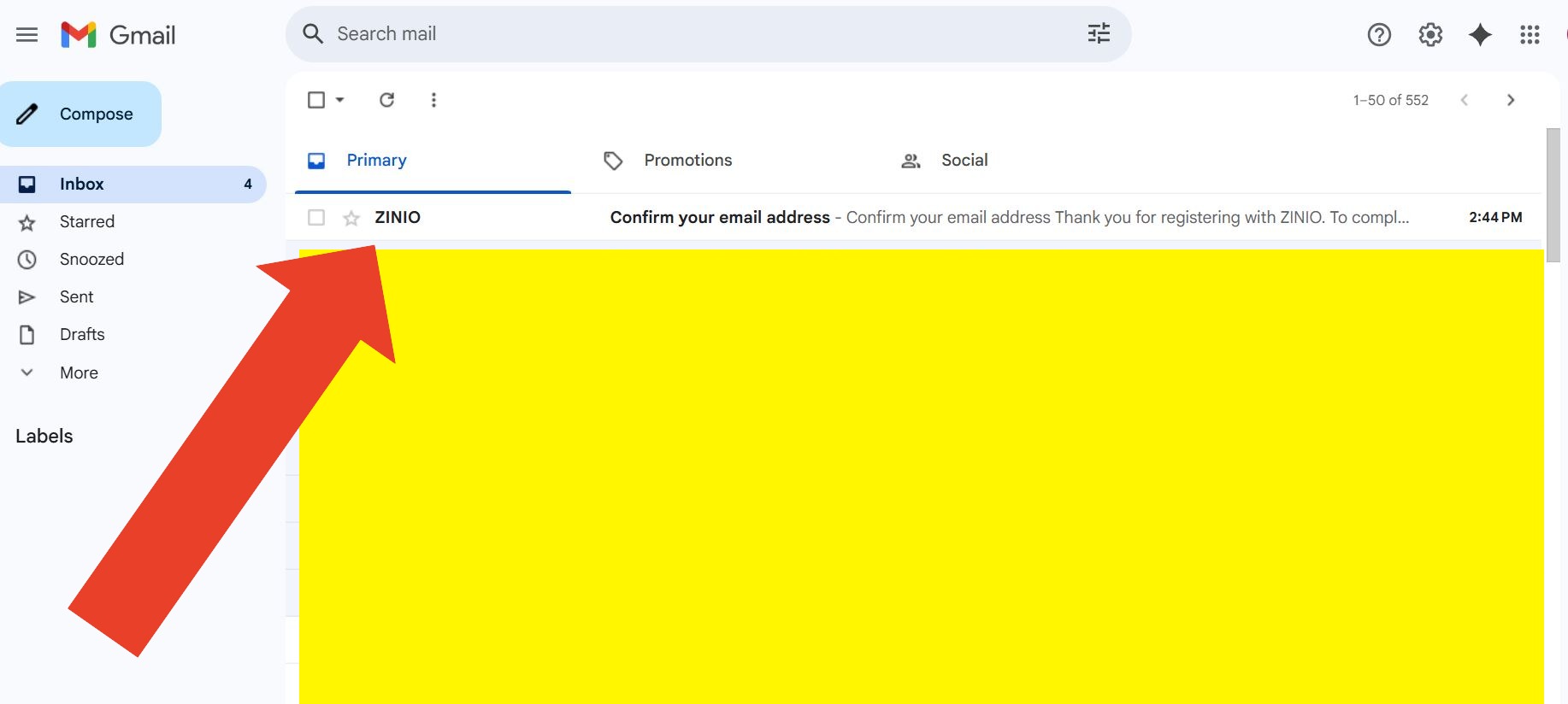Select the ZINIO email checkbox
Image resolution: width=1568 pixels, height=704 pixels.
click(316, 218)
